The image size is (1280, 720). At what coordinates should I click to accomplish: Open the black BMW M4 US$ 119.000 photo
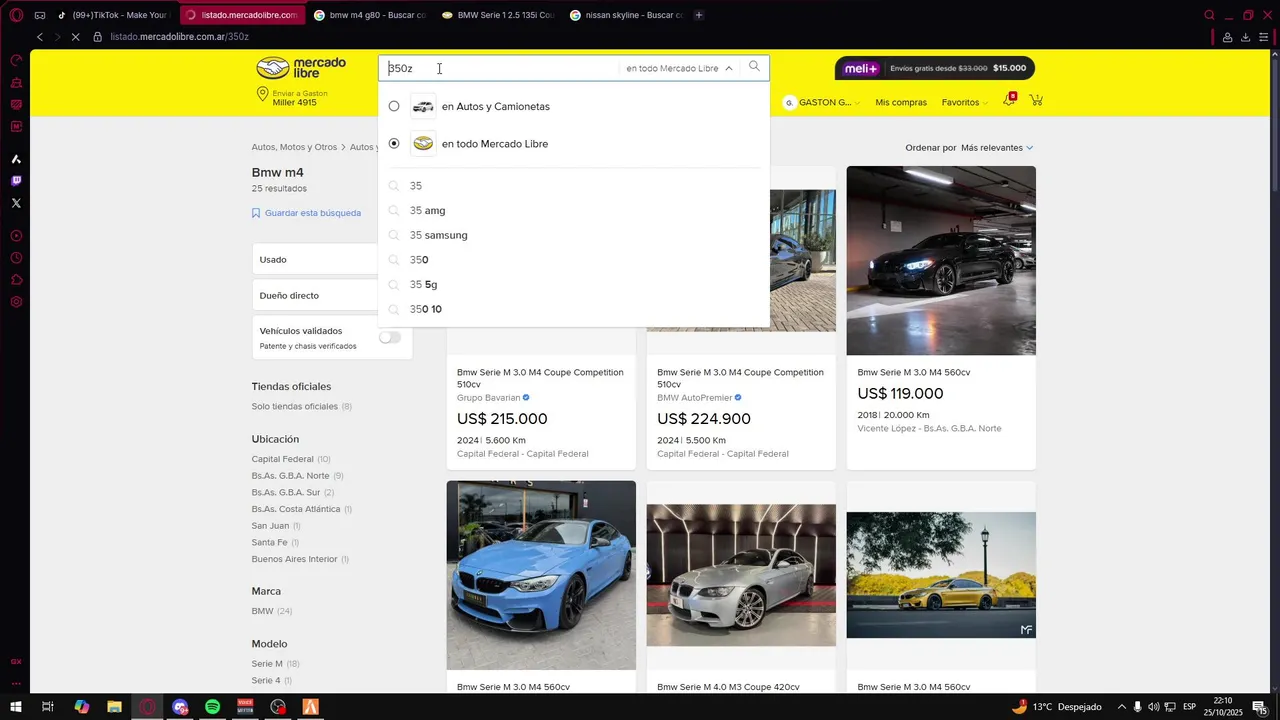941,260
